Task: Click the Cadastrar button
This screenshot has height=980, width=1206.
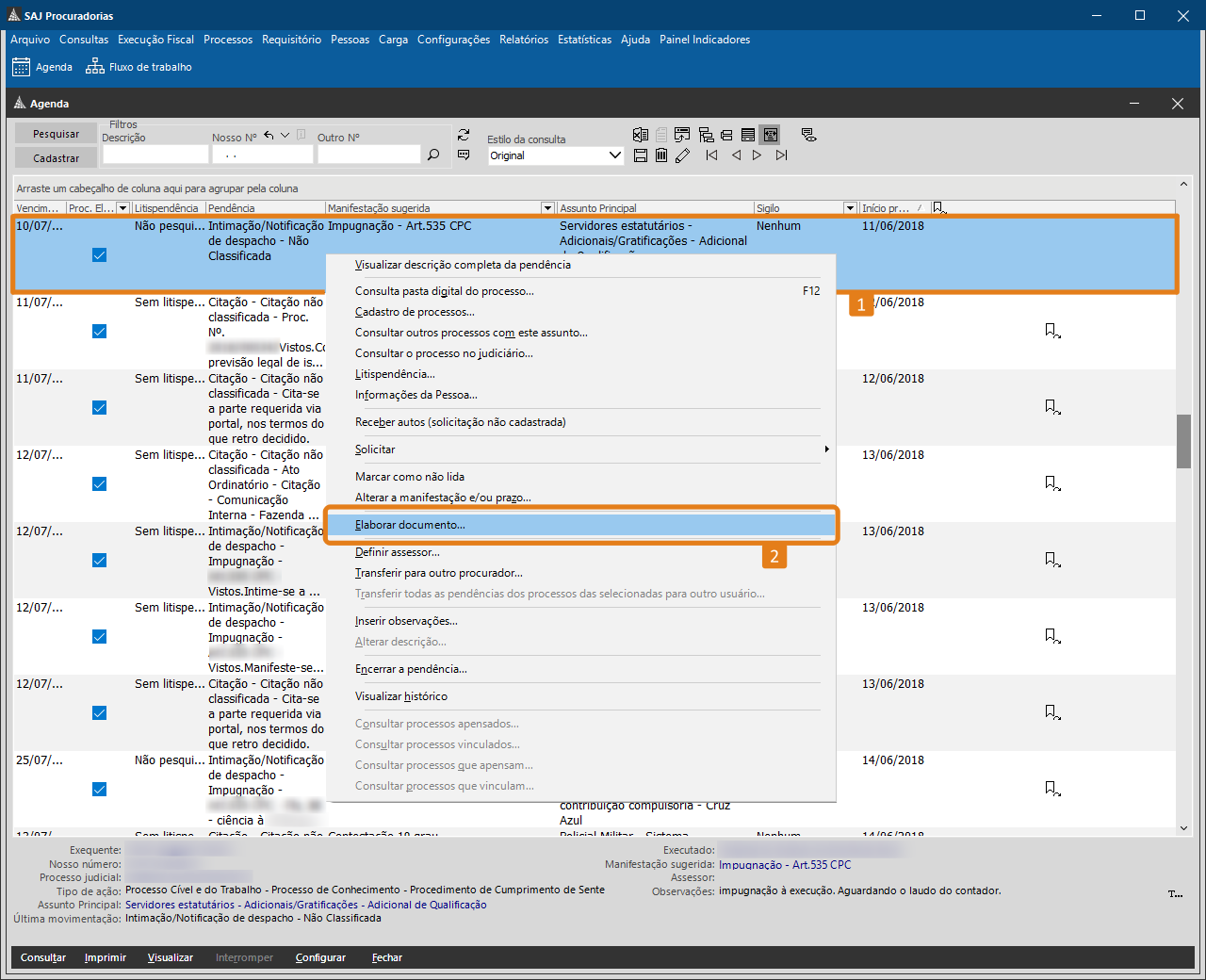Action: pyautogui.click(x=56, y=158)
